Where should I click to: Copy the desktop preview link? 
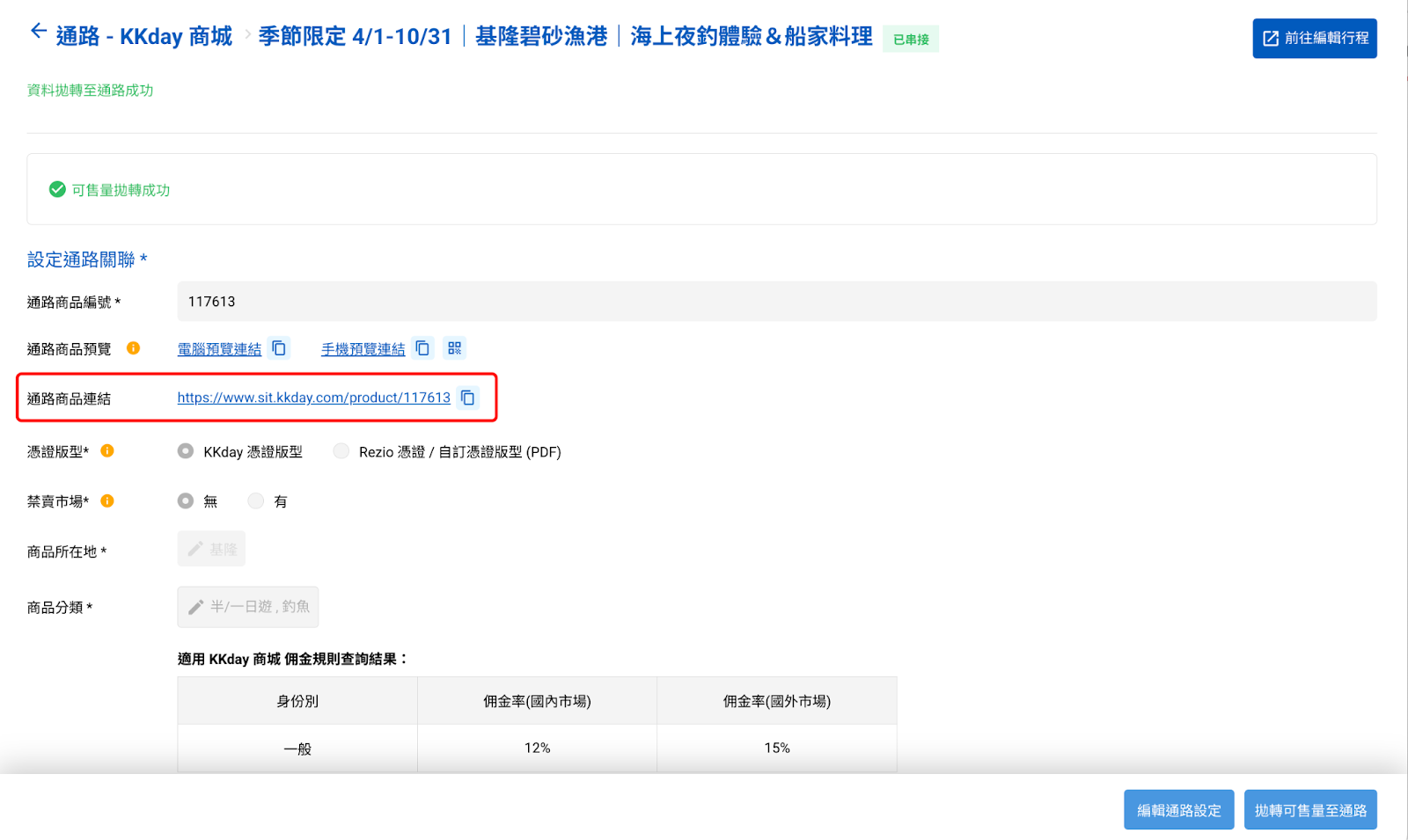pyautogui.click(x=279, y=348)
